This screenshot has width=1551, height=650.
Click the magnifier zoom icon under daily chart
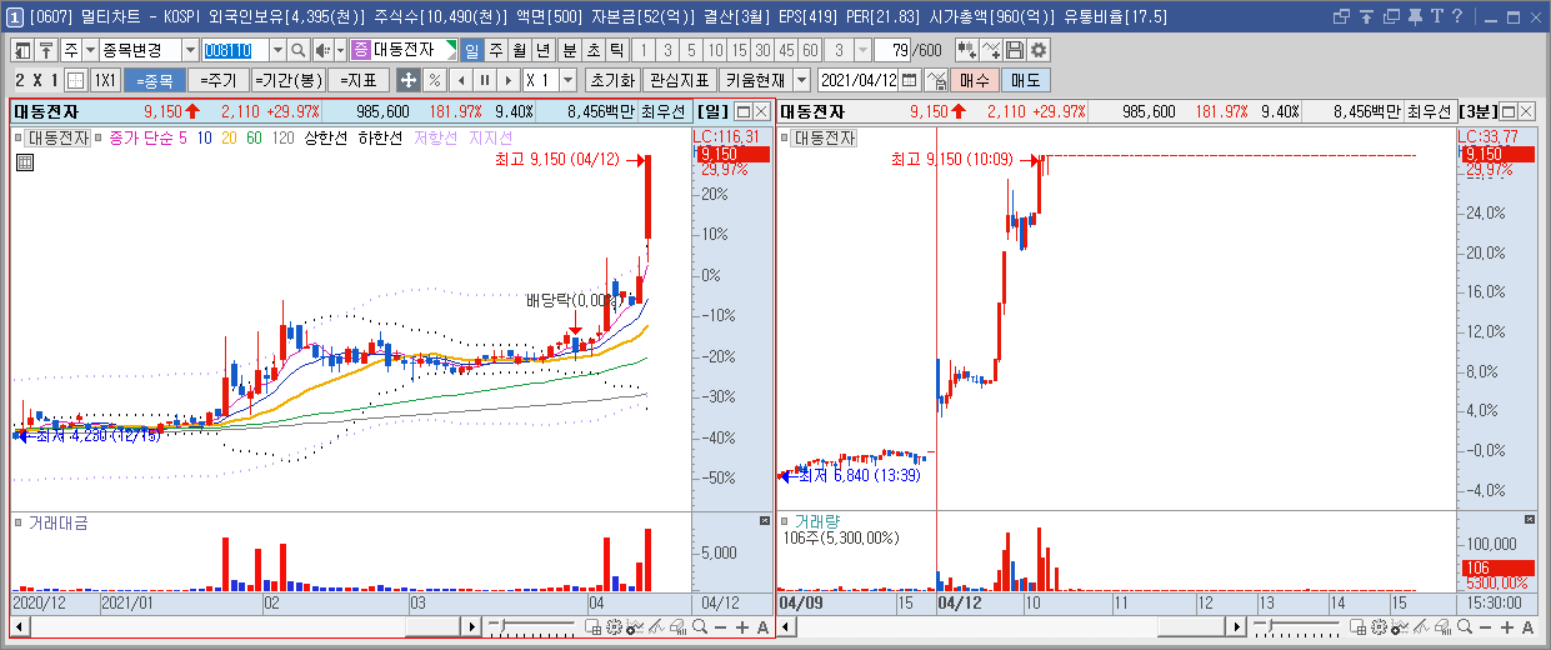(699, 627)
